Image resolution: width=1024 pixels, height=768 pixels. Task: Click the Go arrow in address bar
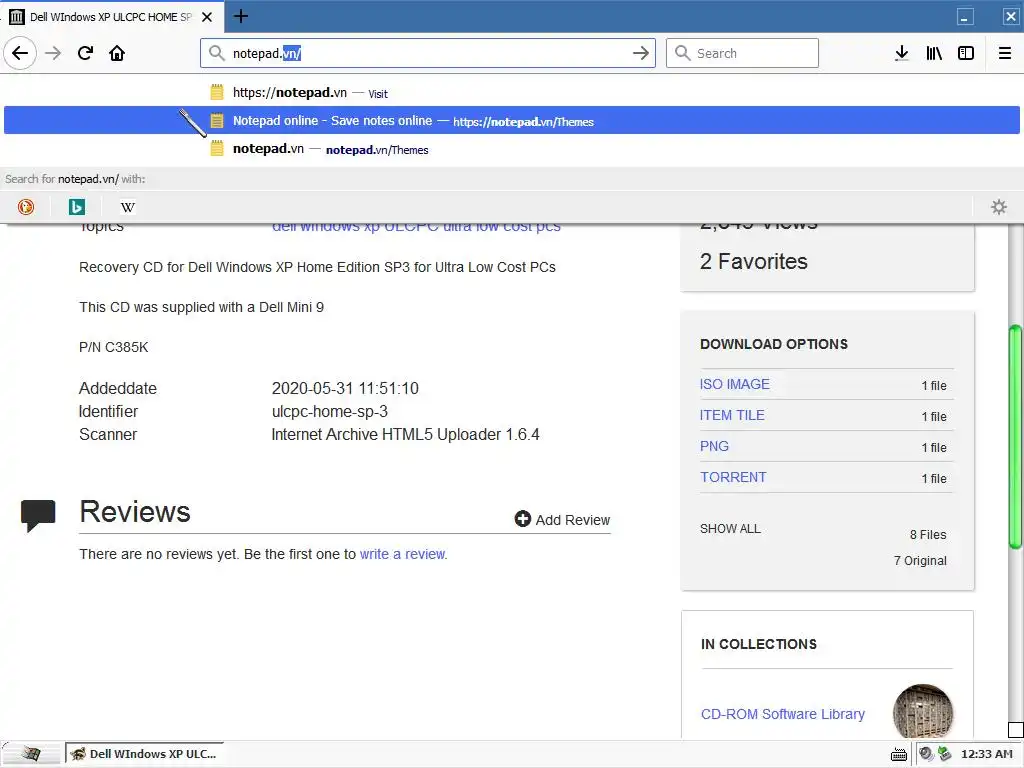coord(641,53)
